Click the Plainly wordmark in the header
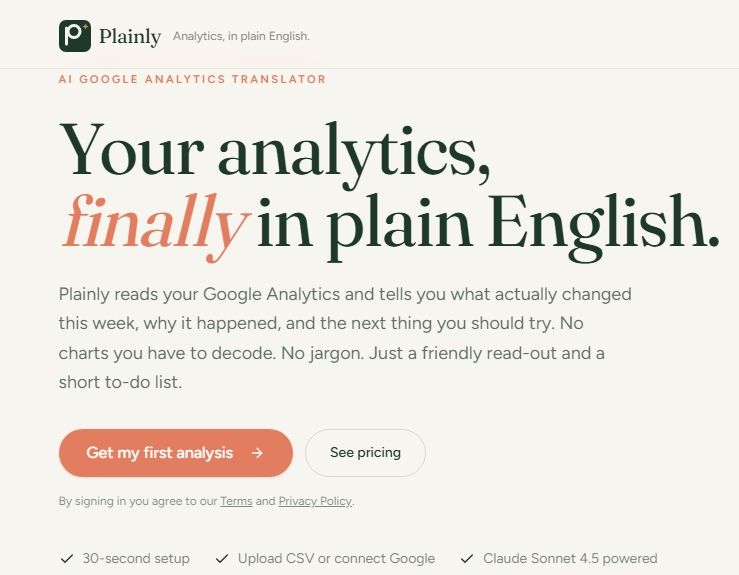739x575 pixels. click(130, 36)
